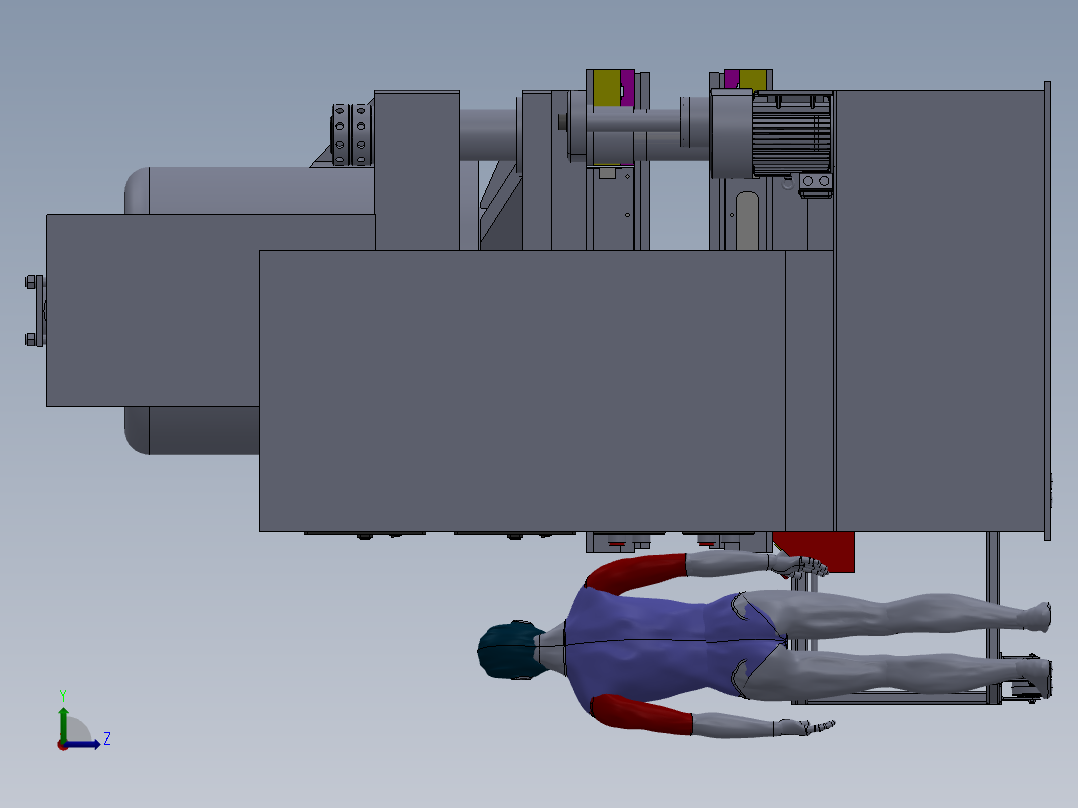1078x808 pixels.
Task: Select the left olive-yellow block at top
Action: (606, 87)
